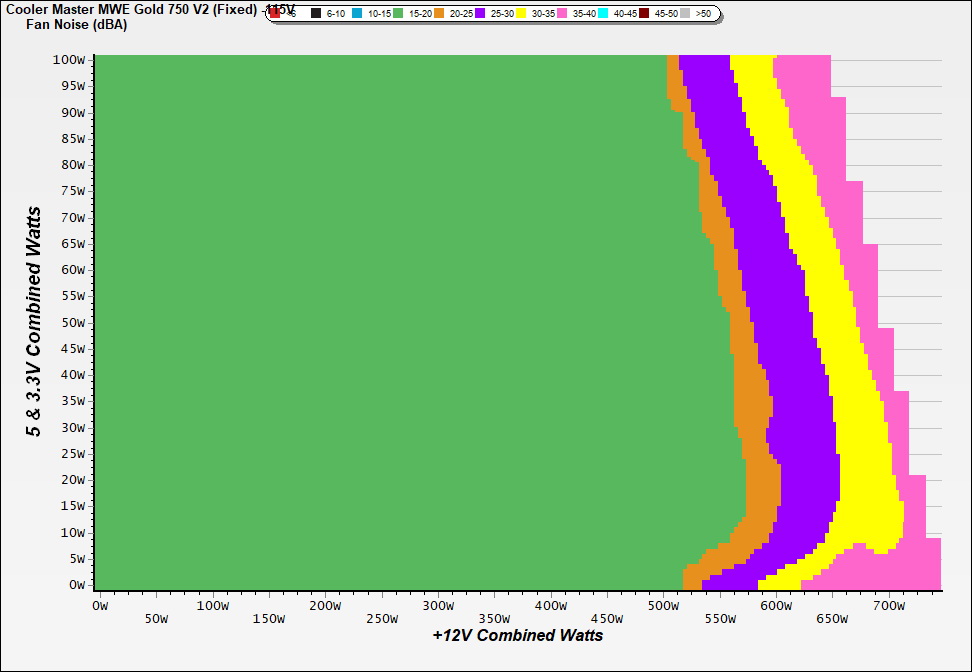Screen dimensions: 972x672
Task: Select the yellow 30-35 legend swatch
Action: (521, 14)
